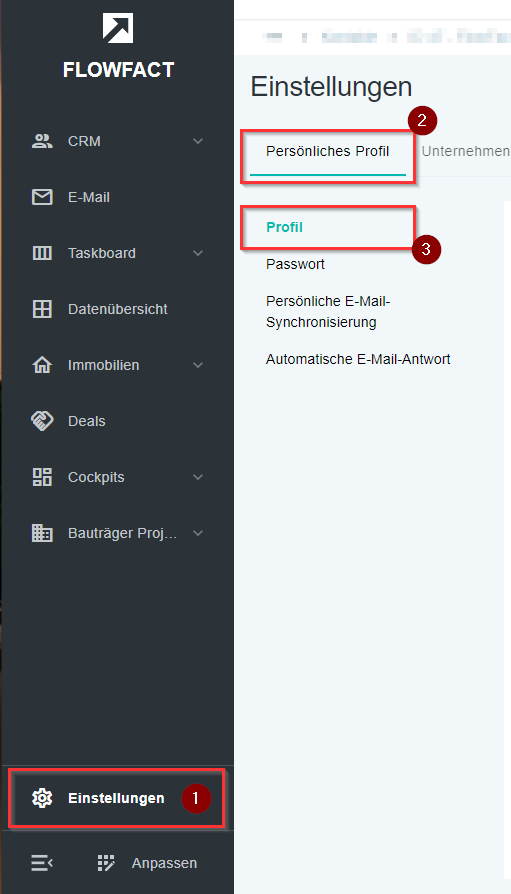
Task: Open E-Mail via the envelope icon
Action: (42, 197)
